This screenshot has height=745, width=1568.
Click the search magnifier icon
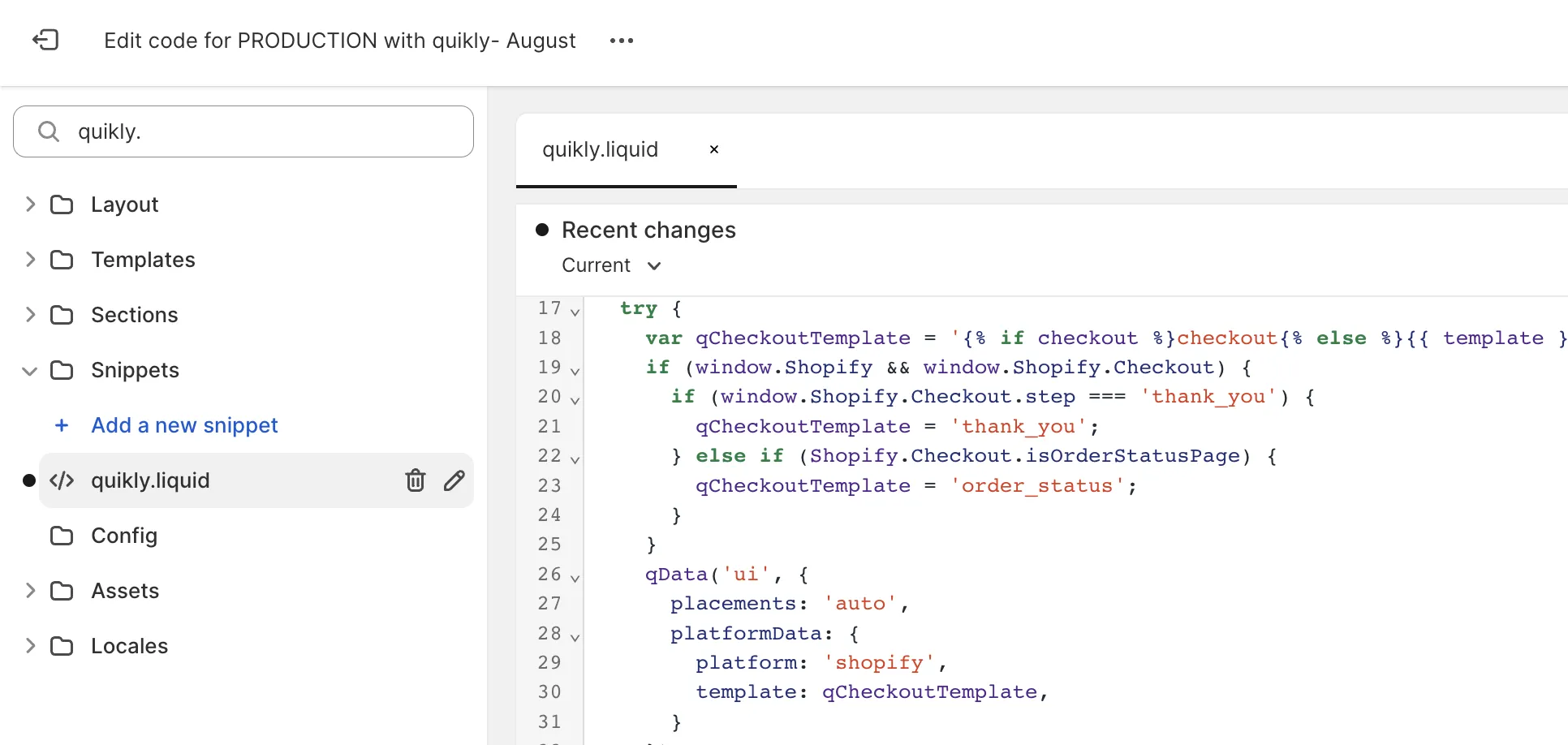[x=48, y=131]
